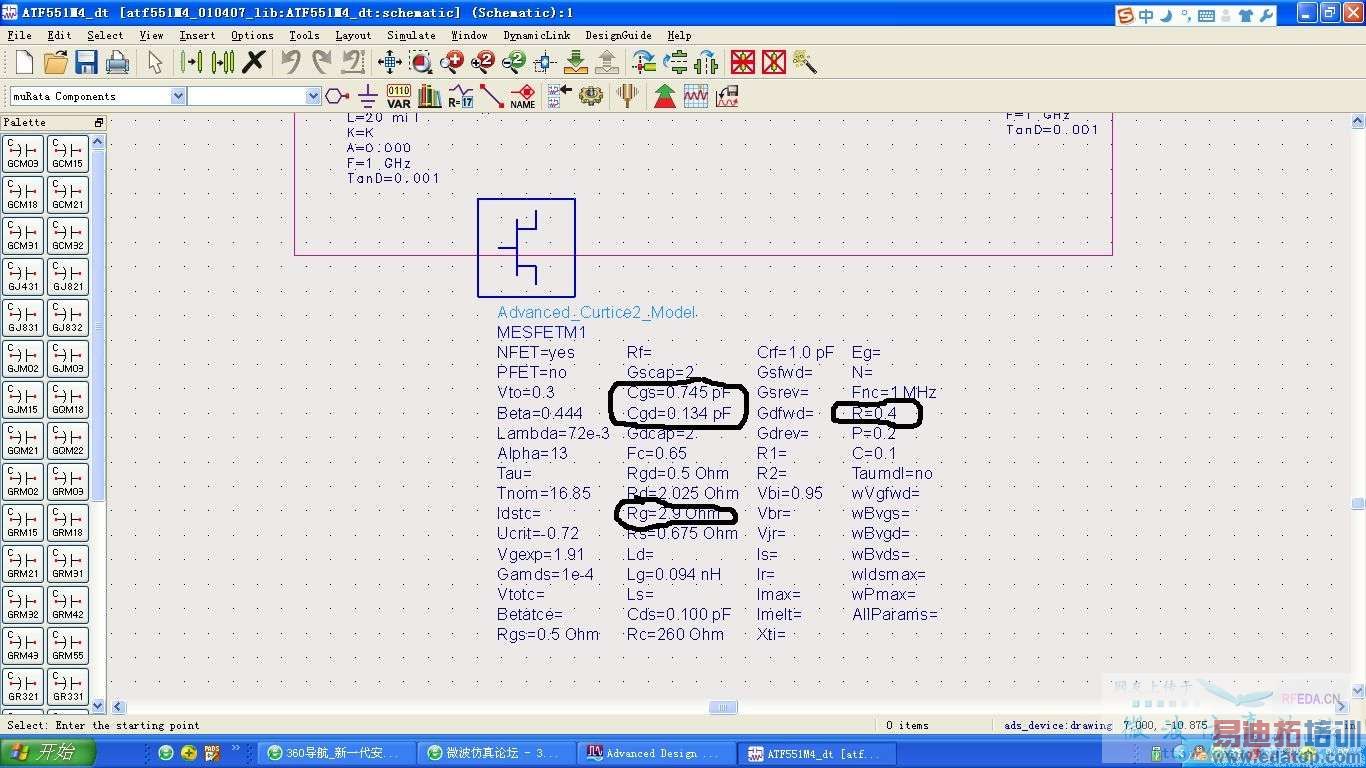Undo the last action in toolbar

291,62
